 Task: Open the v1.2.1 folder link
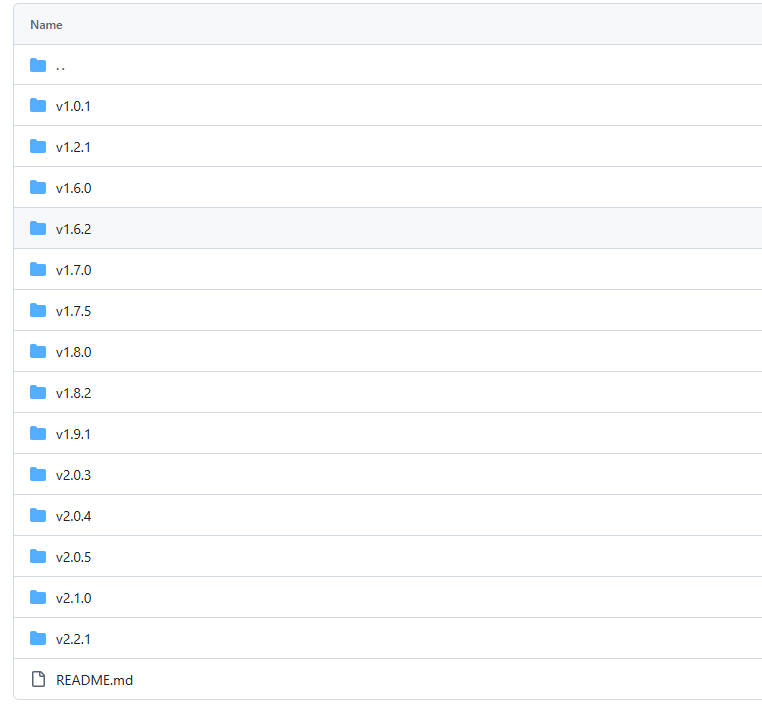point(73,147)
